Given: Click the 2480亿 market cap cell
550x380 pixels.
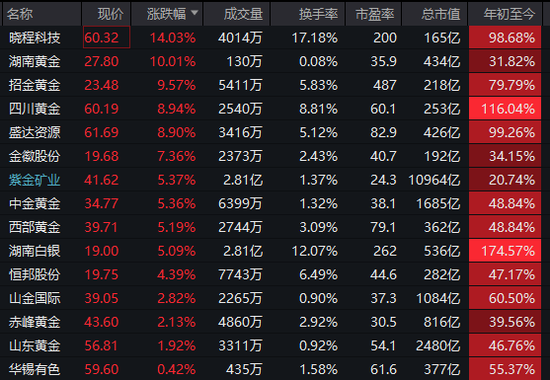Looking at the screenshot, I should [438, 346].
